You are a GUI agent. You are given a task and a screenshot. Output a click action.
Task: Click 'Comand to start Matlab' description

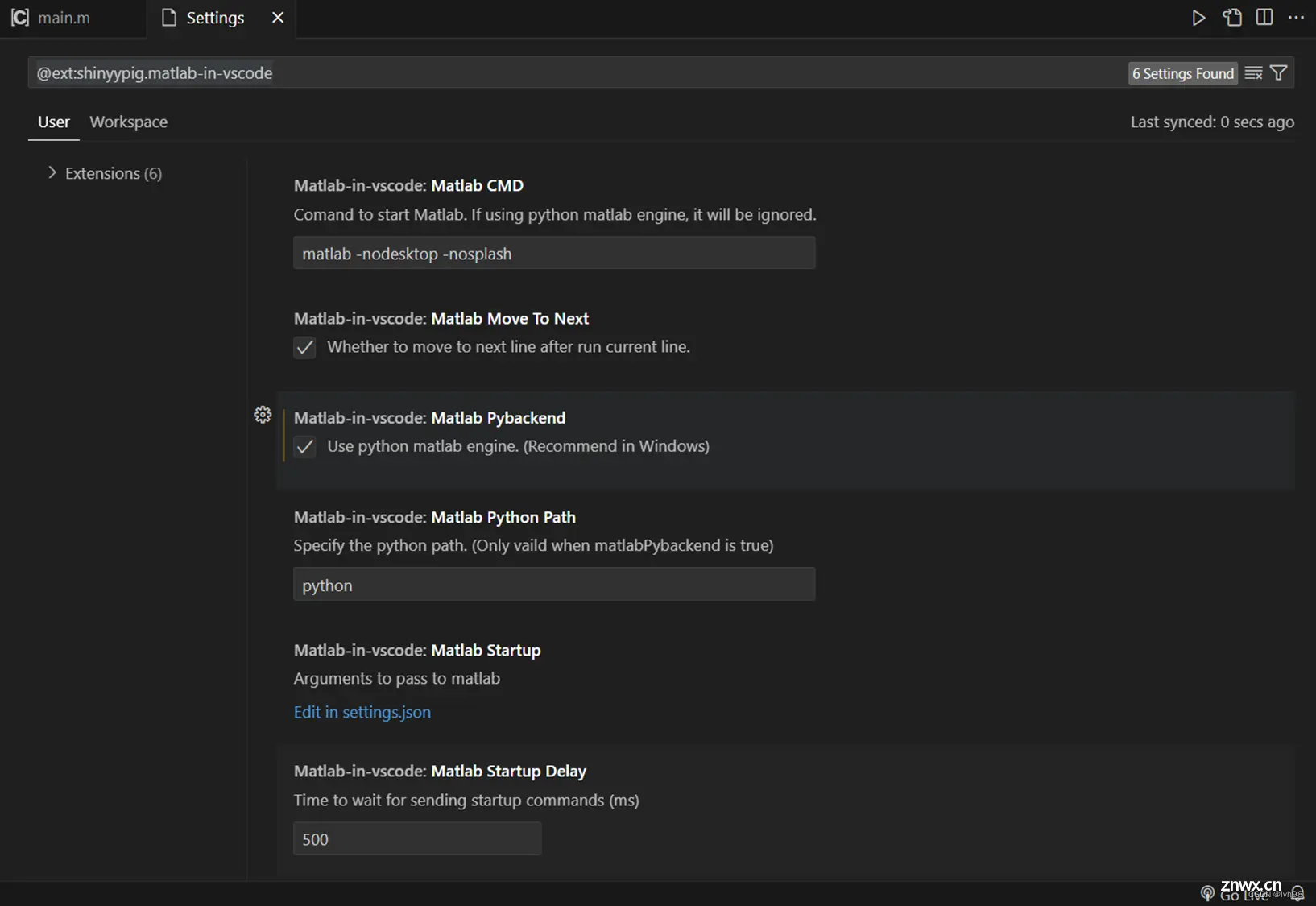click(555, 214)
